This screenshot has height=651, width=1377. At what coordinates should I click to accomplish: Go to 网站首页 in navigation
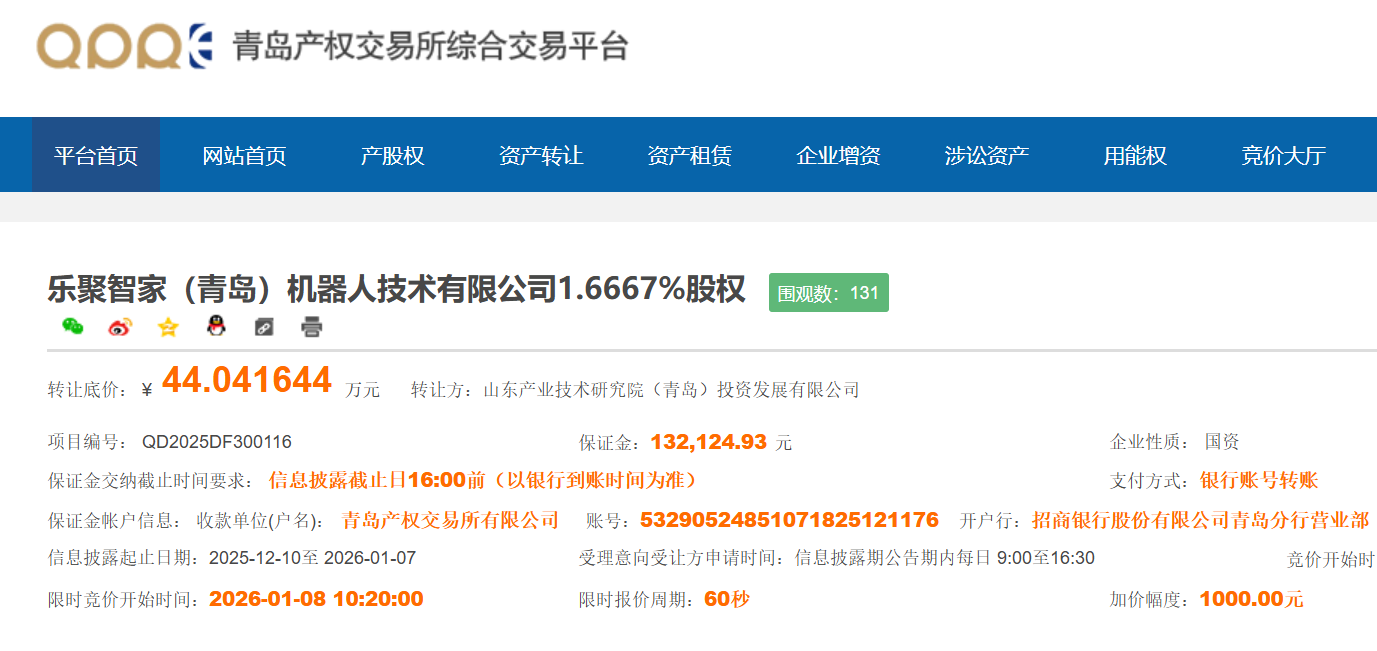[244, 155]
